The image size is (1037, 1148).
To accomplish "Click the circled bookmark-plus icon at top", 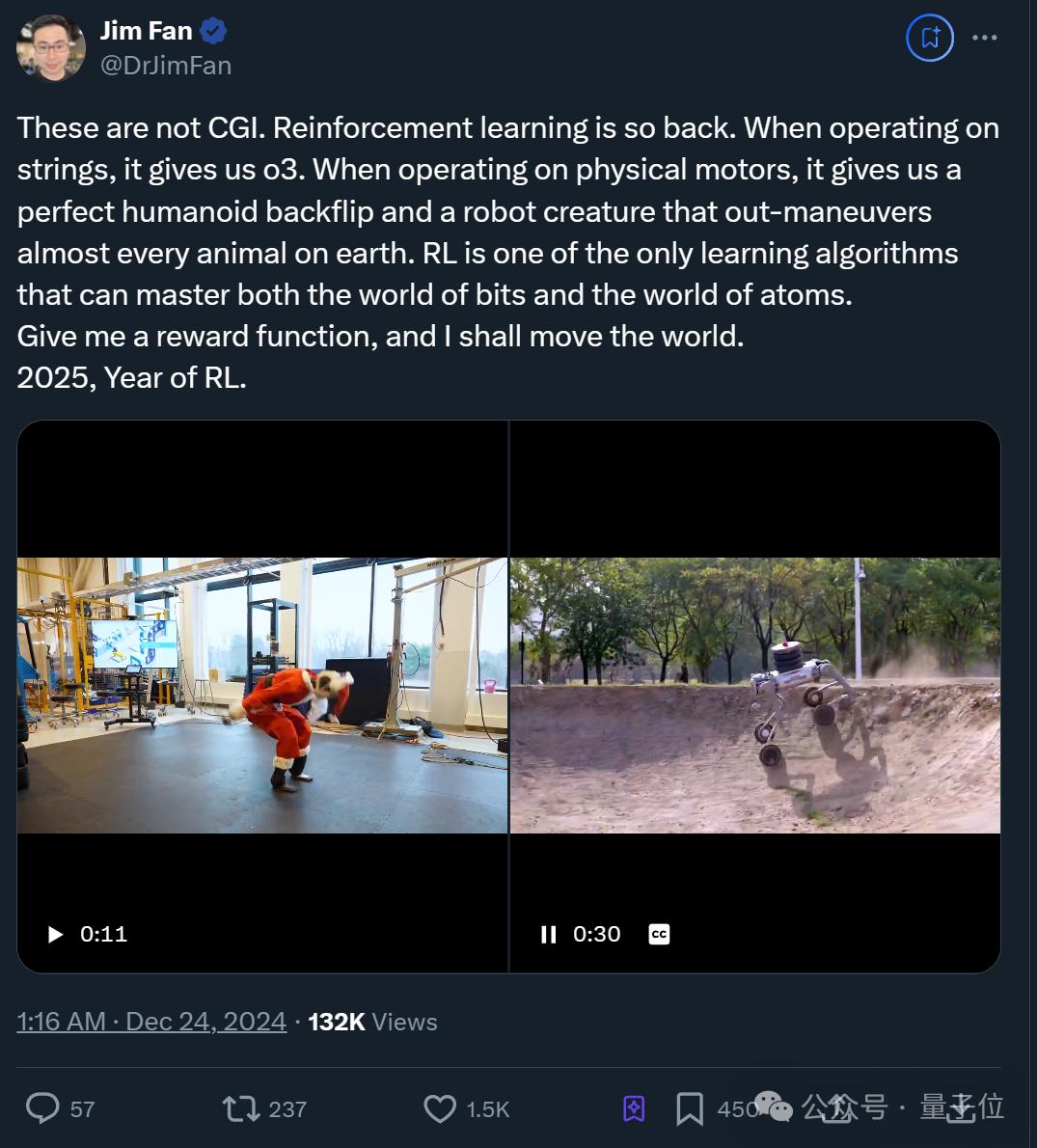I will click(930, 38).
